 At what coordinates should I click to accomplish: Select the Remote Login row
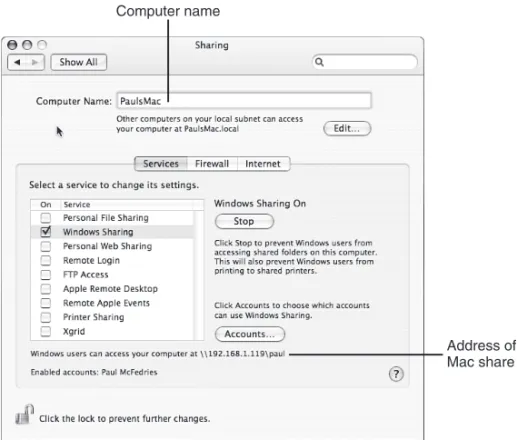(x=112, y=260)
